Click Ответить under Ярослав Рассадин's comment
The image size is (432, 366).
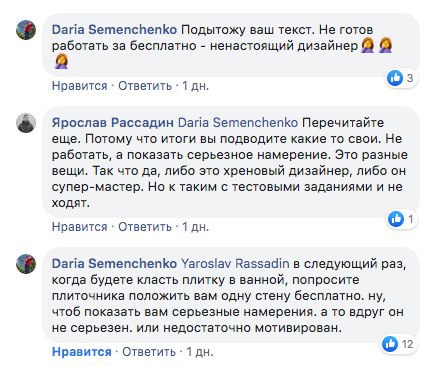pyautogui.click(x=145, y=227)
